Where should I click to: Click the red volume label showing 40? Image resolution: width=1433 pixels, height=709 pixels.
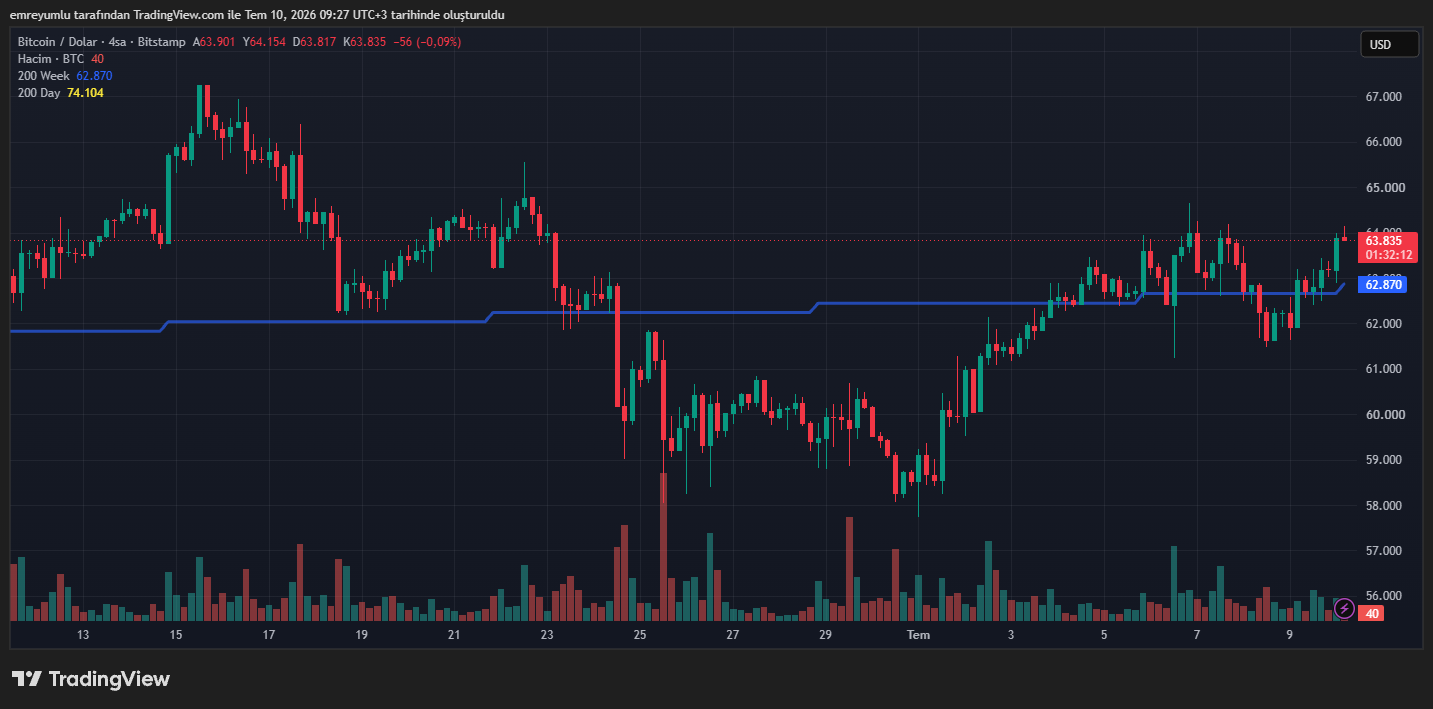click(x=1372, y=613)
